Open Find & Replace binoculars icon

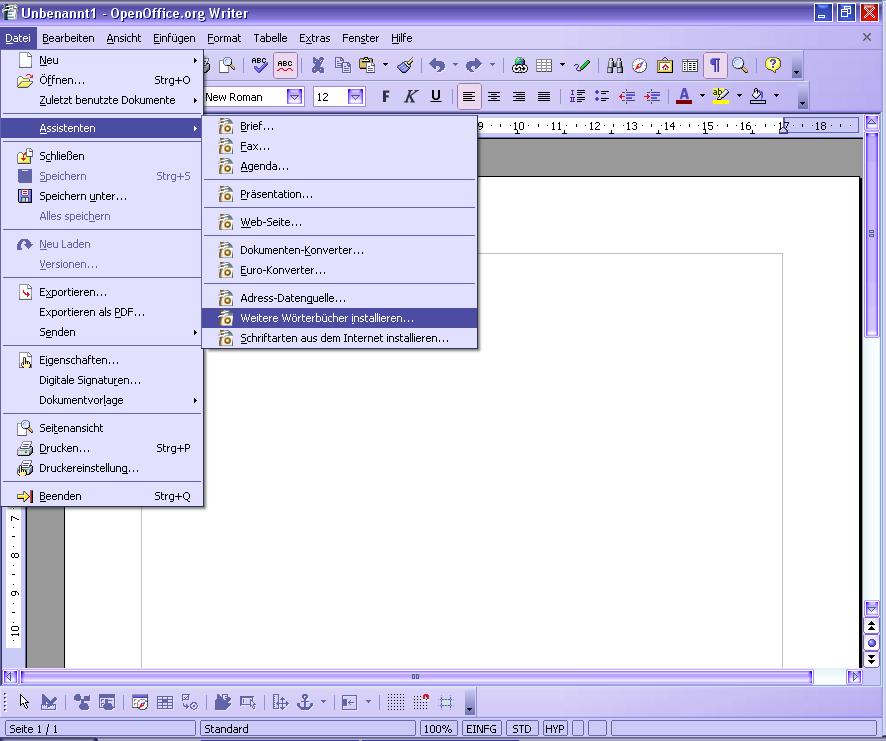[615, 66]
